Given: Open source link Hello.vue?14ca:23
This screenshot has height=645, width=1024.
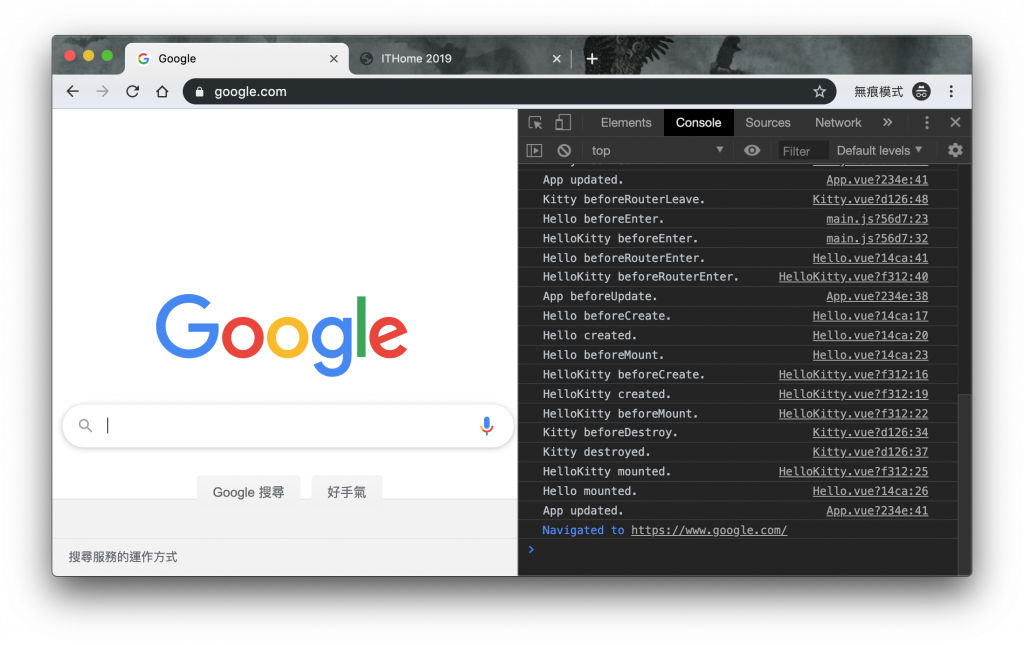Looking at the screenshot, I should (870, 355).
